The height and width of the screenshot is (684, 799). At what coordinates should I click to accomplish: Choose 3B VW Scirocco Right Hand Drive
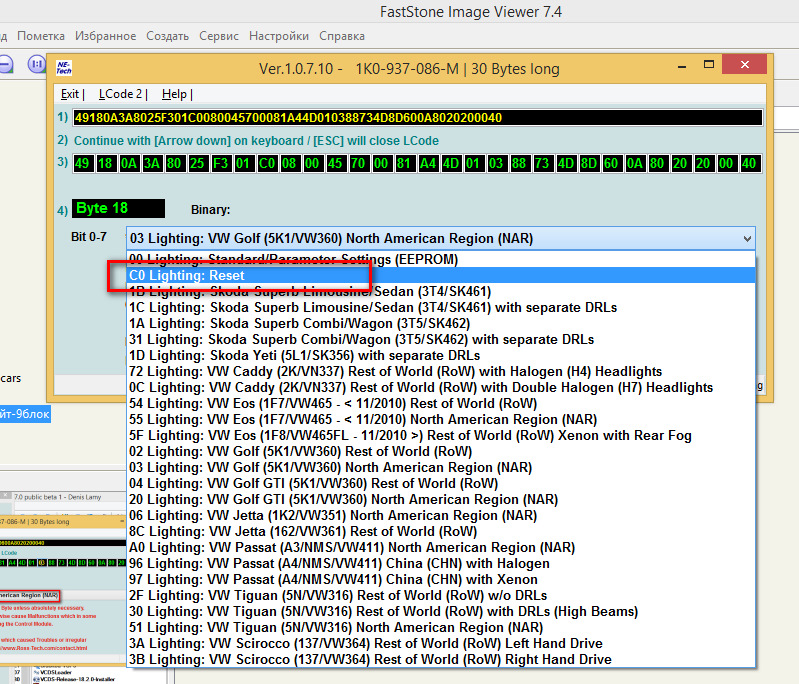click(441, 659)
